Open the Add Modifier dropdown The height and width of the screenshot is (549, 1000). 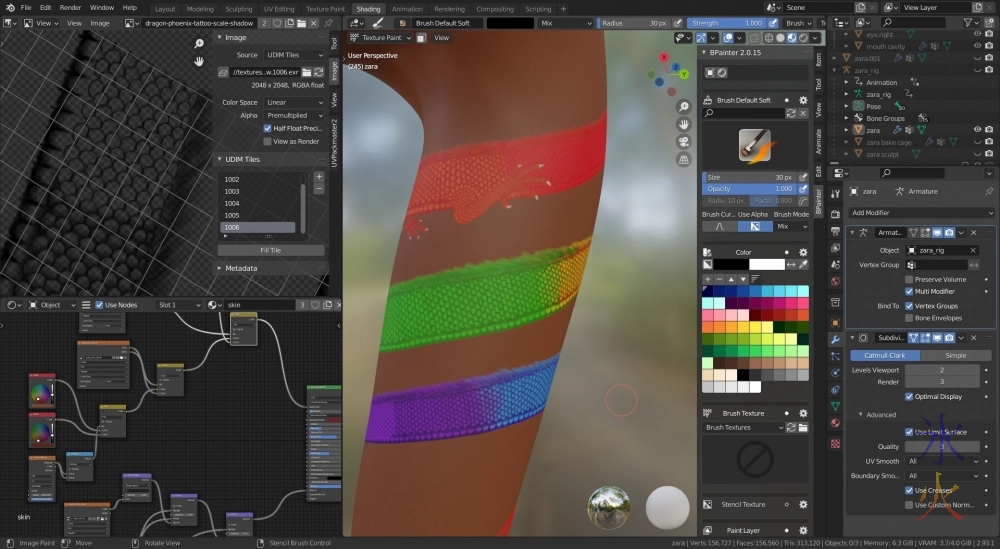pyautogui.click(x=921, y=213)
